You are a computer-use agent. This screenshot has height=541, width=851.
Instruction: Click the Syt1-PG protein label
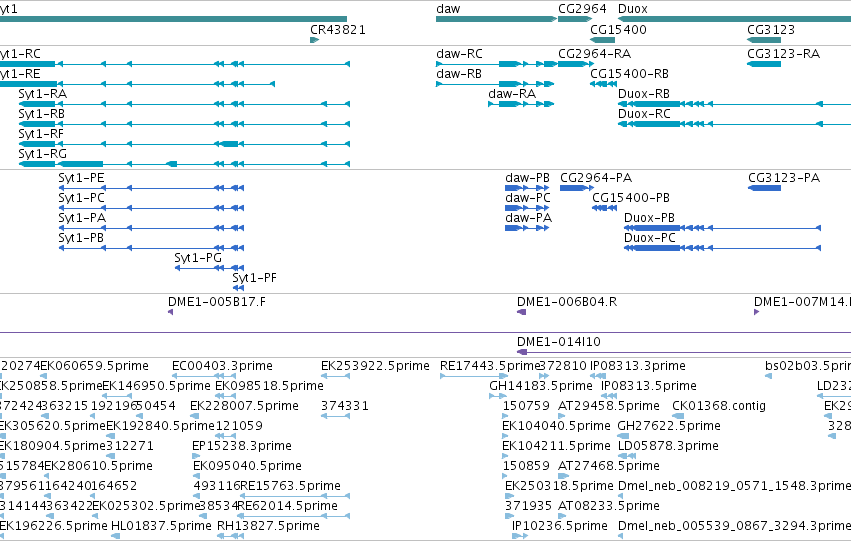[198, 258]
